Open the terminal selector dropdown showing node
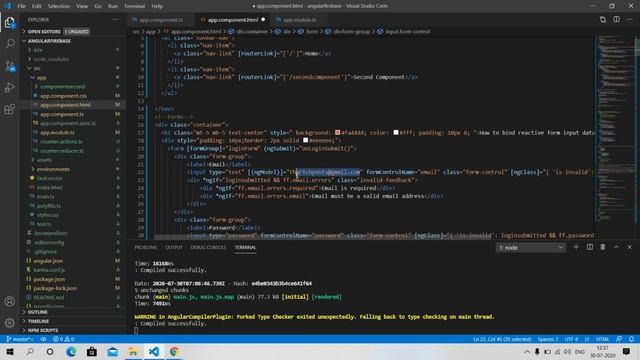640x360 pixels. click(x=531, y=247)
